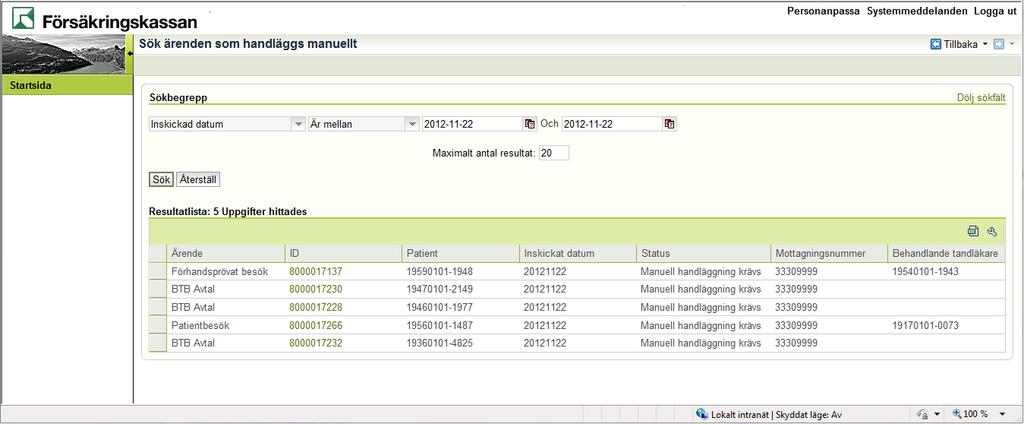Click dentist cell 19540101-1943
Screen dimensions: 1024x424
[925, 271]
